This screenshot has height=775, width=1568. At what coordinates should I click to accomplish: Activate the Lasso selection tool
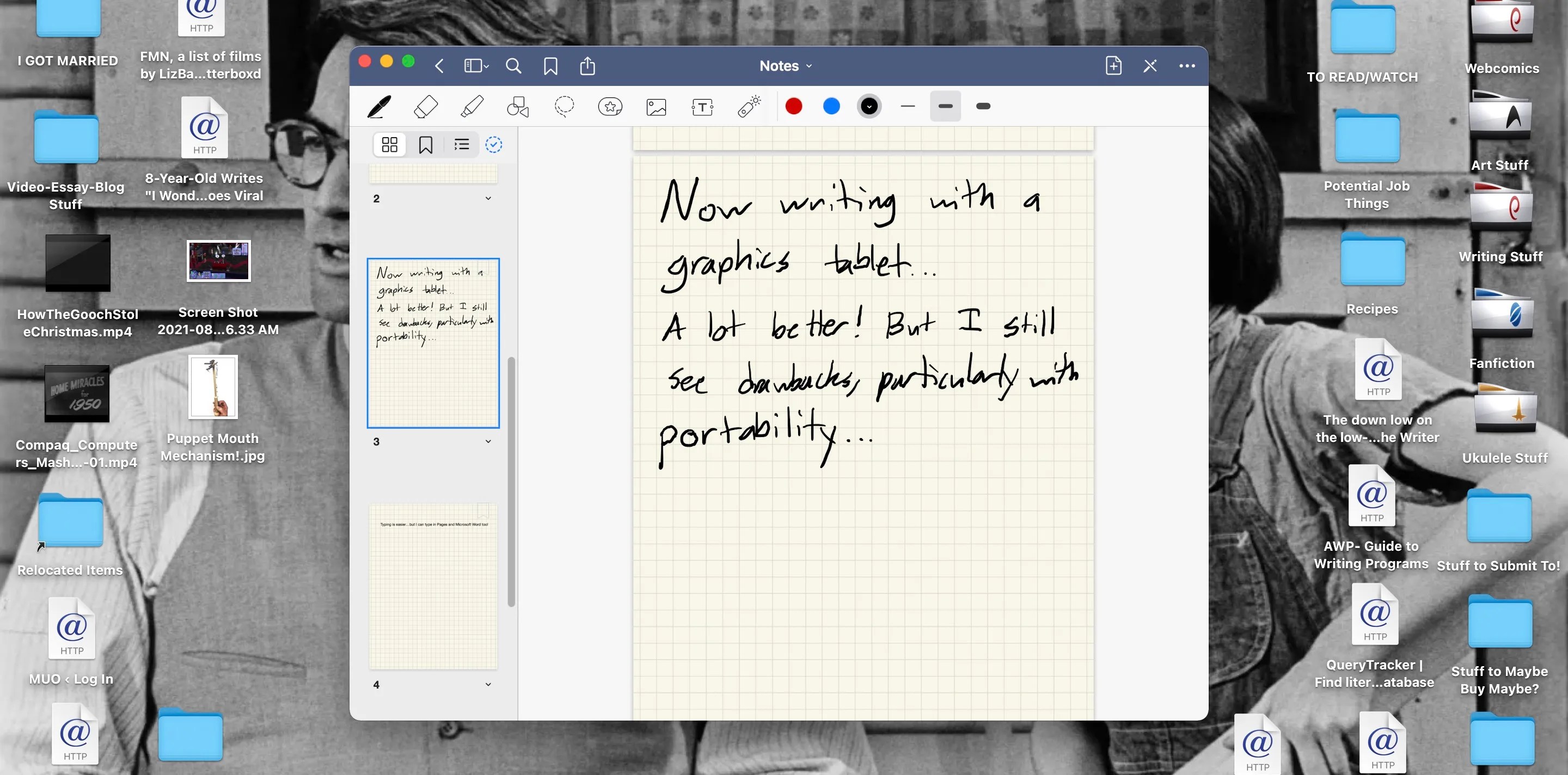click(564, 107)
